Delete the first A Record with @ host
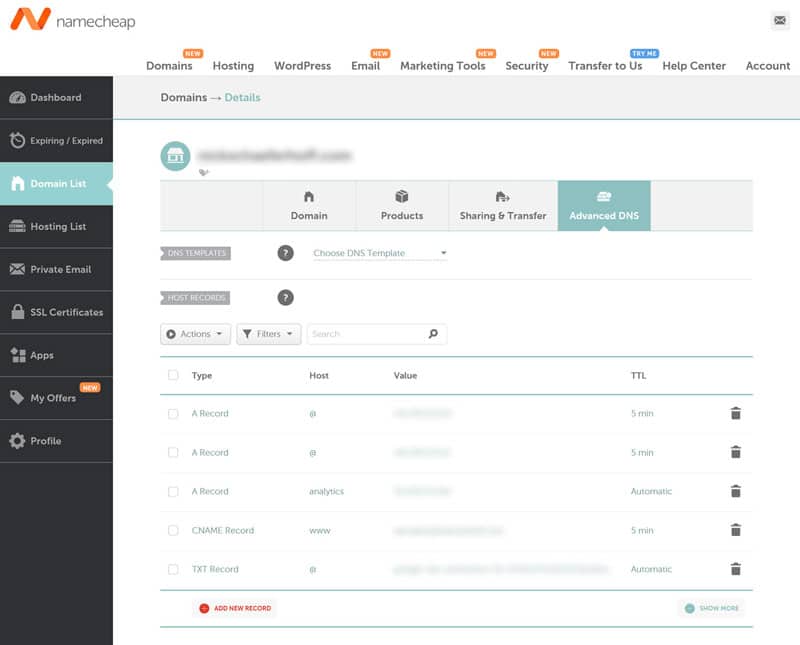Viewport: 800px width, 645px height. click(x=735, y=413)
